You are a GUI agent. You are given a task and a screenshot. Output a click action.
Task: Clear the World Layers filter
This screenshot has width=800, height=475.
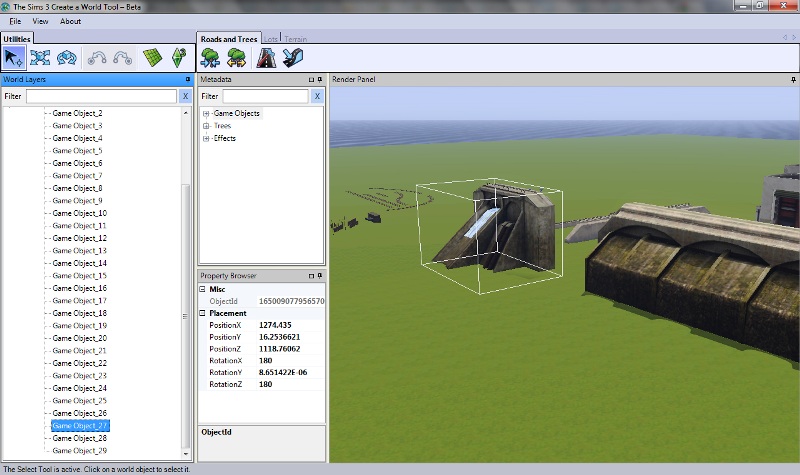185,96
